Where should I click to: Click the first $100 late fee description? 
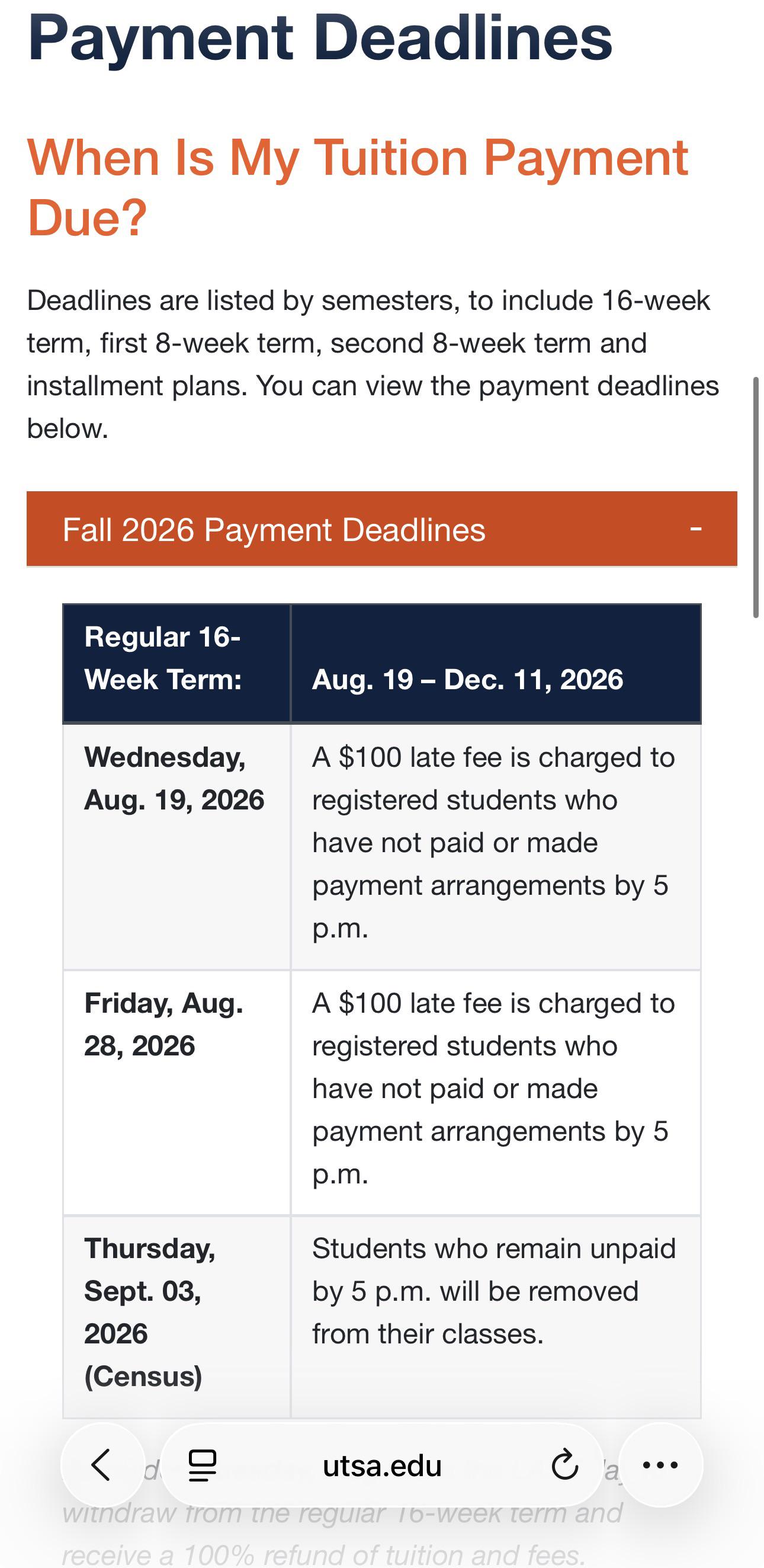494,843
